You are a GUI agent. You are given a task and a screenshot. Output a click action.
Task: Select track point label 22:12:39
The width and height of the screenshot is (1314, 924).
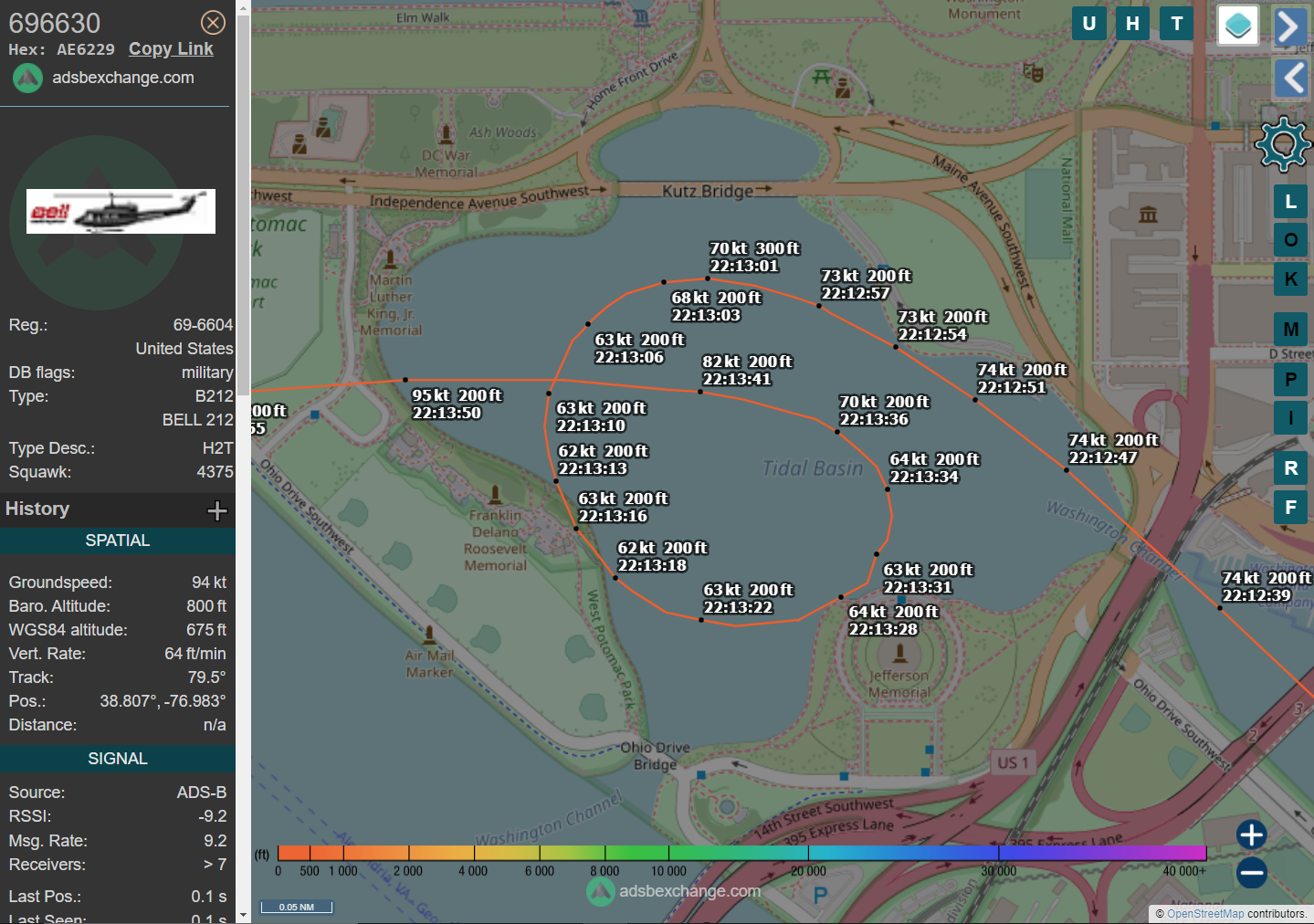1267,586
